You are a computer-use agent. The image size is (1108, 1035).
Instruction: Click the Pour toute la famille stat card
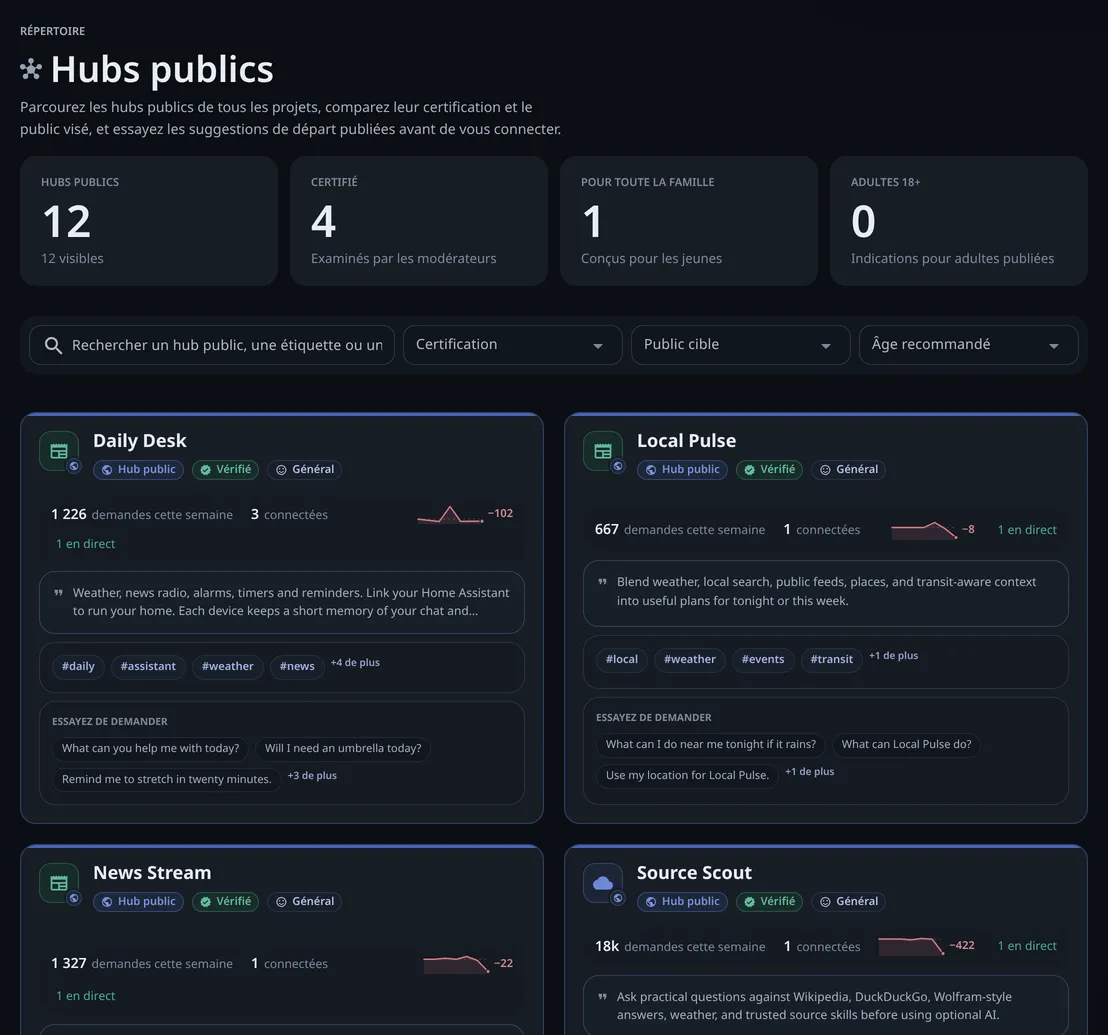pos(689,221)
